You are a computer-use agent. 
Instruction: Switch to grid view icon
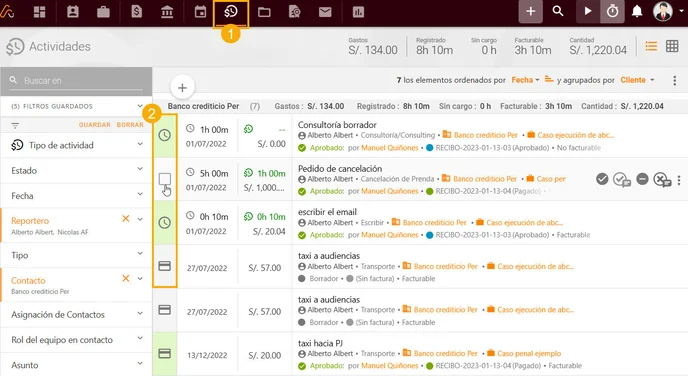(672, 46)
